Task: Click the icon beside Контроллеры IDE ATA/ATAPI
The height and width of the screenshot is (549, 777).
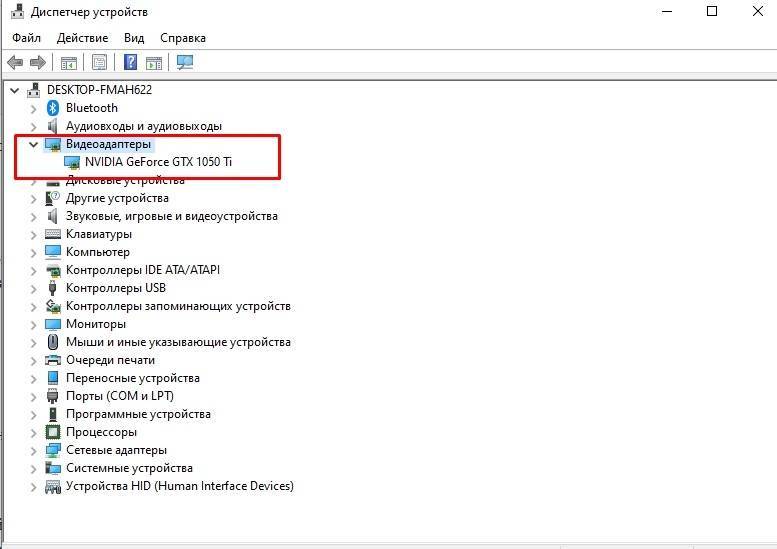Action: click(x=53, y=271)
